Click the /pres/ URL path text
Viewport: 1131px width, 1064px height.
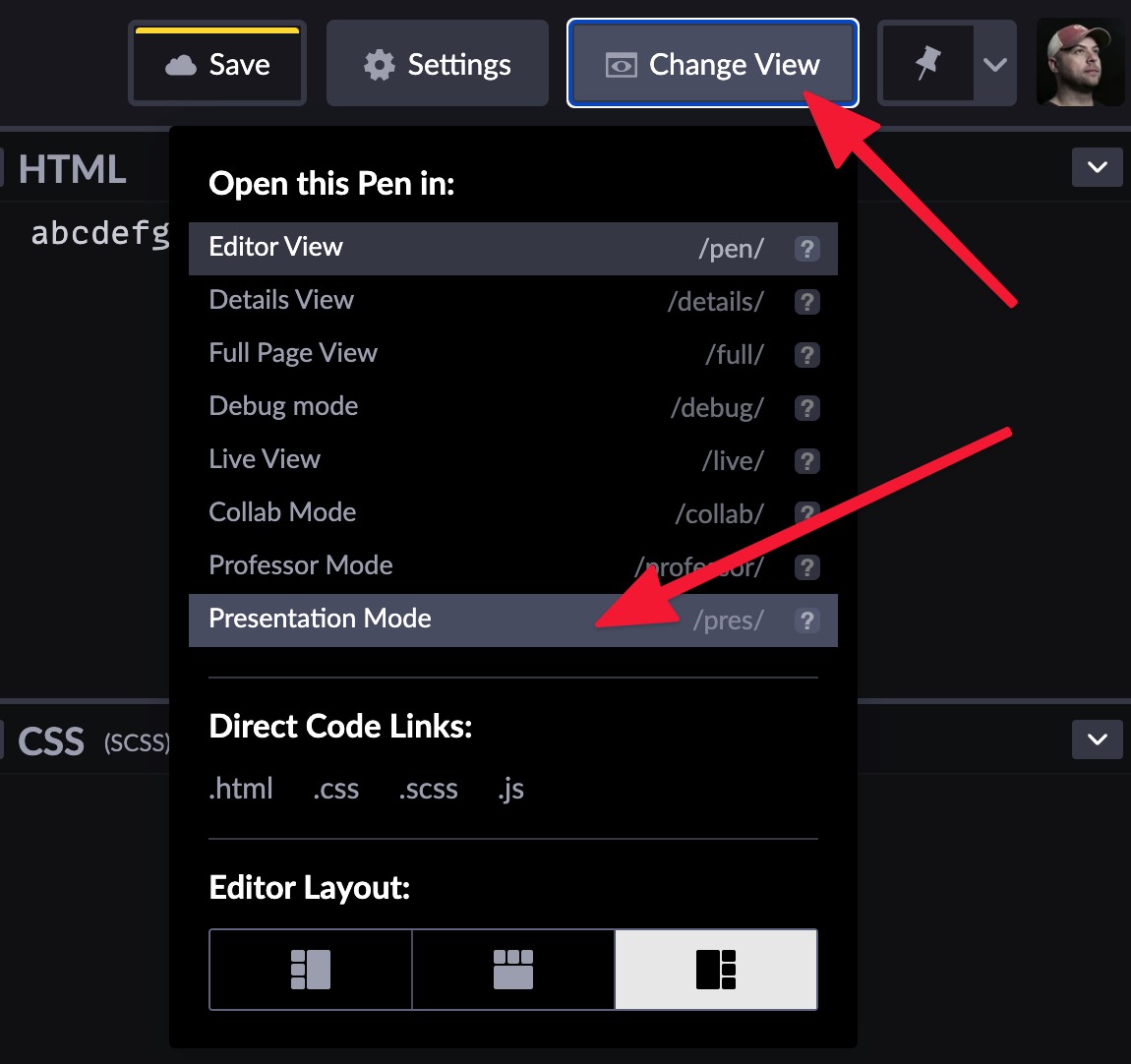click(729, 621)
